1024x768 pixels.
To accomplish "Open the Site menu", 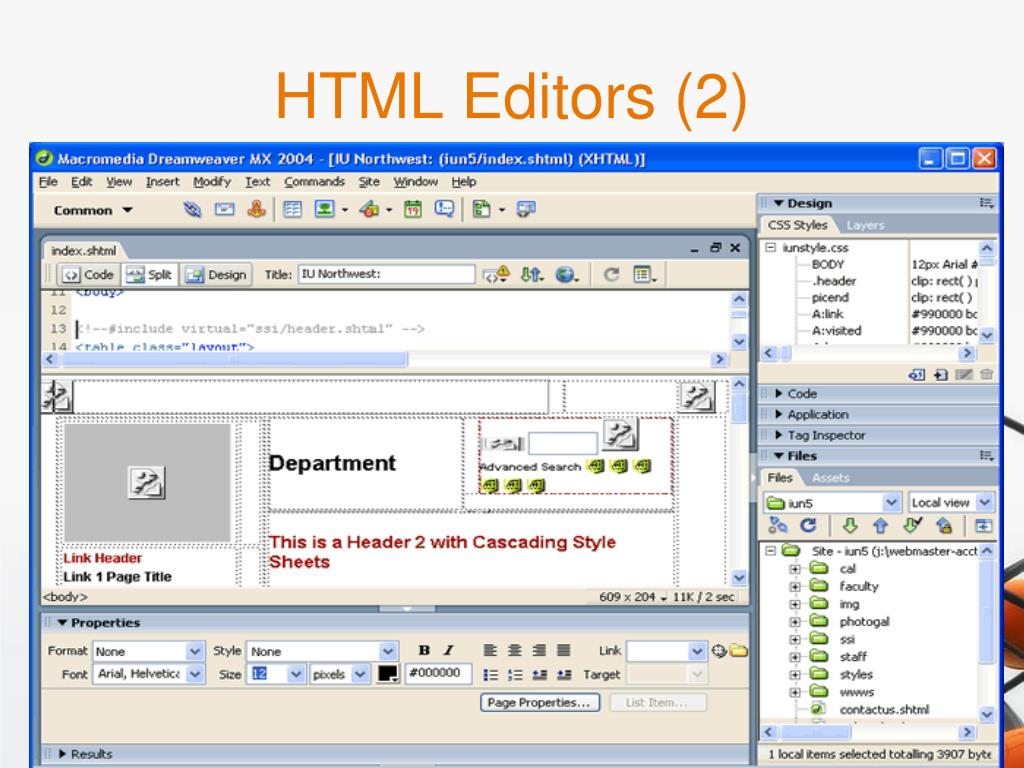I will 369,182.
